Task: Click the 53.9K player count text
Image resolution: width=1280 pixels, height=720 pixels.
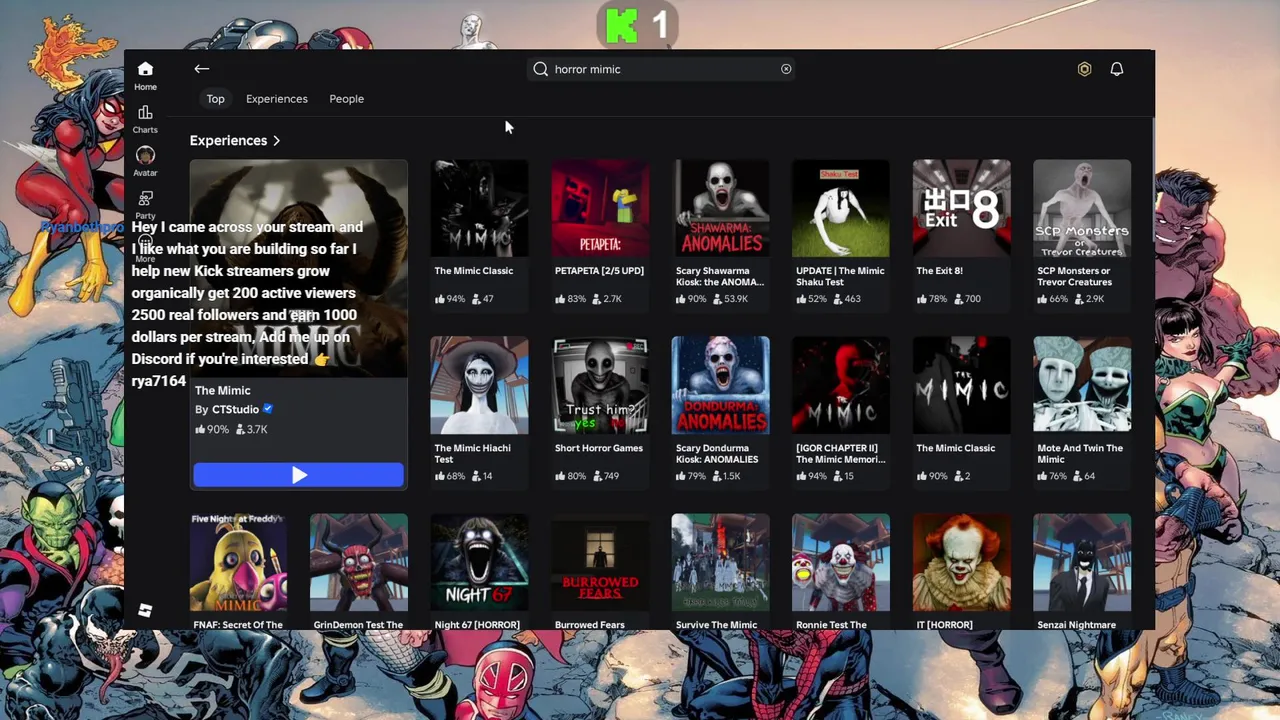Action: tap(728, 299)
